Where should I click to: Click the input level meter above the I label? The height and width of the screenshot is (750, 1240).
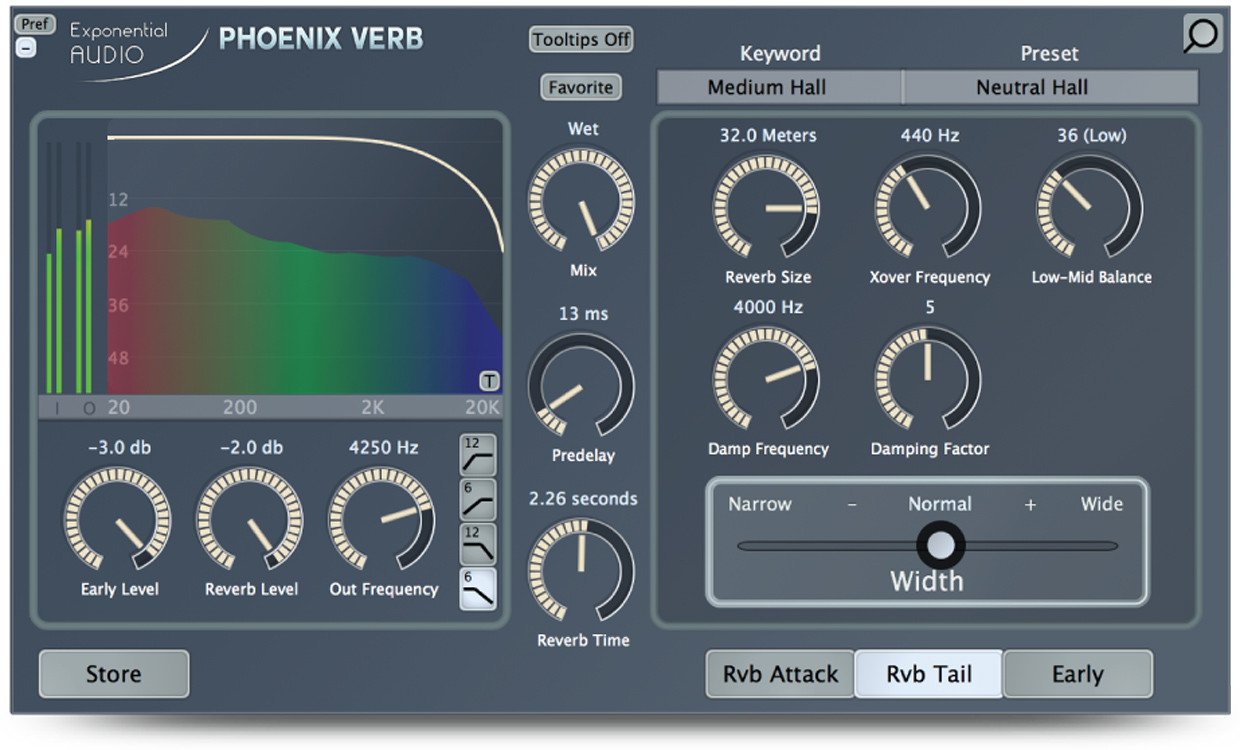click(53, 268)
